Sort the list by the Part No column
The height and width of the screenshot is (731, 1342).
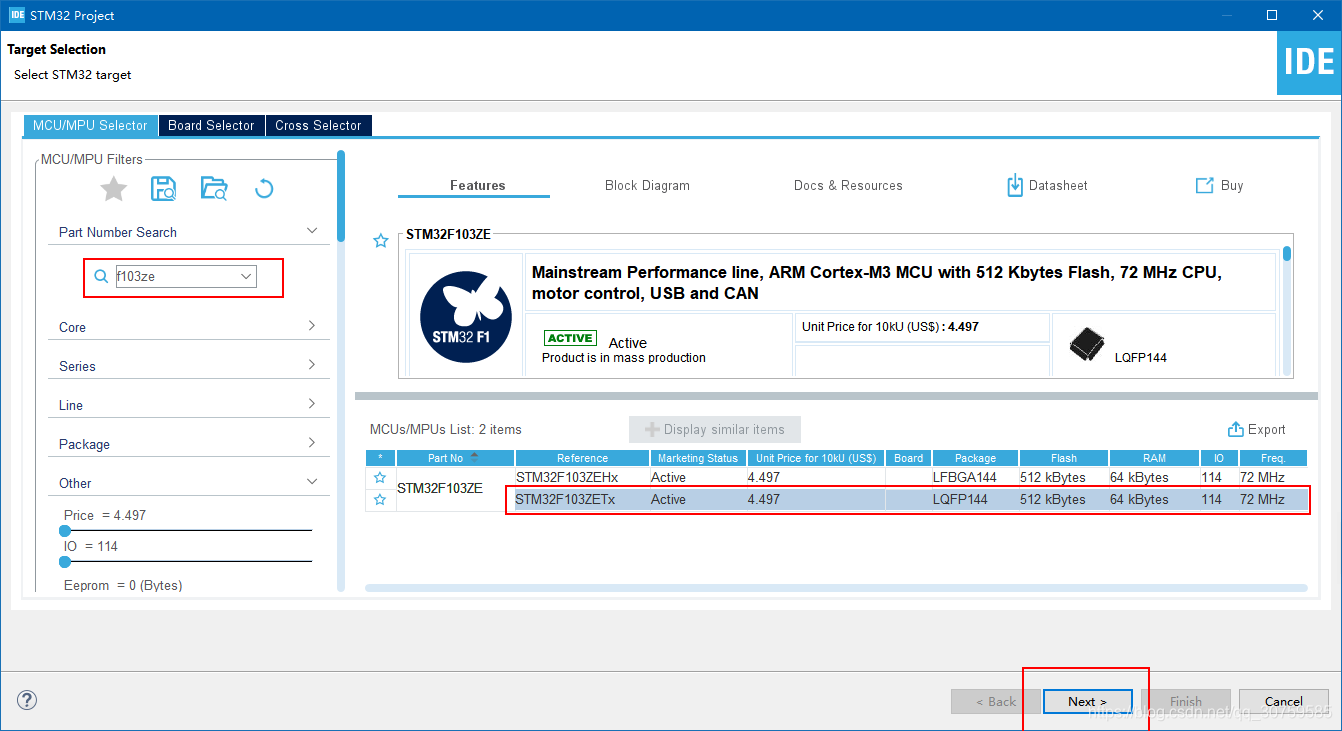(x=455, y=458)
